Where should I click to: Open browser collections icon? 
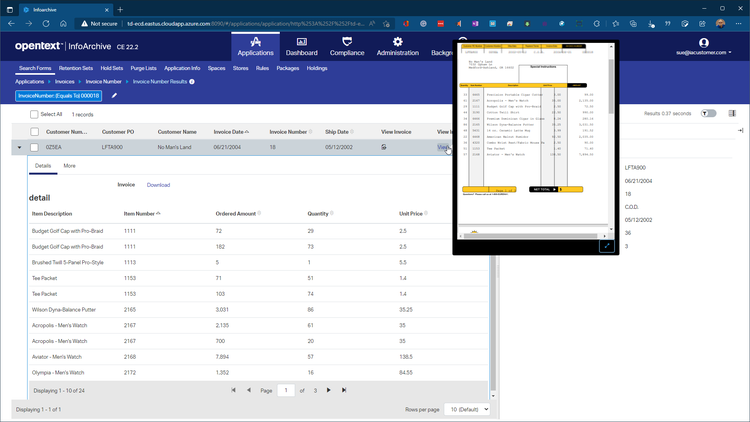pos(633,23)
